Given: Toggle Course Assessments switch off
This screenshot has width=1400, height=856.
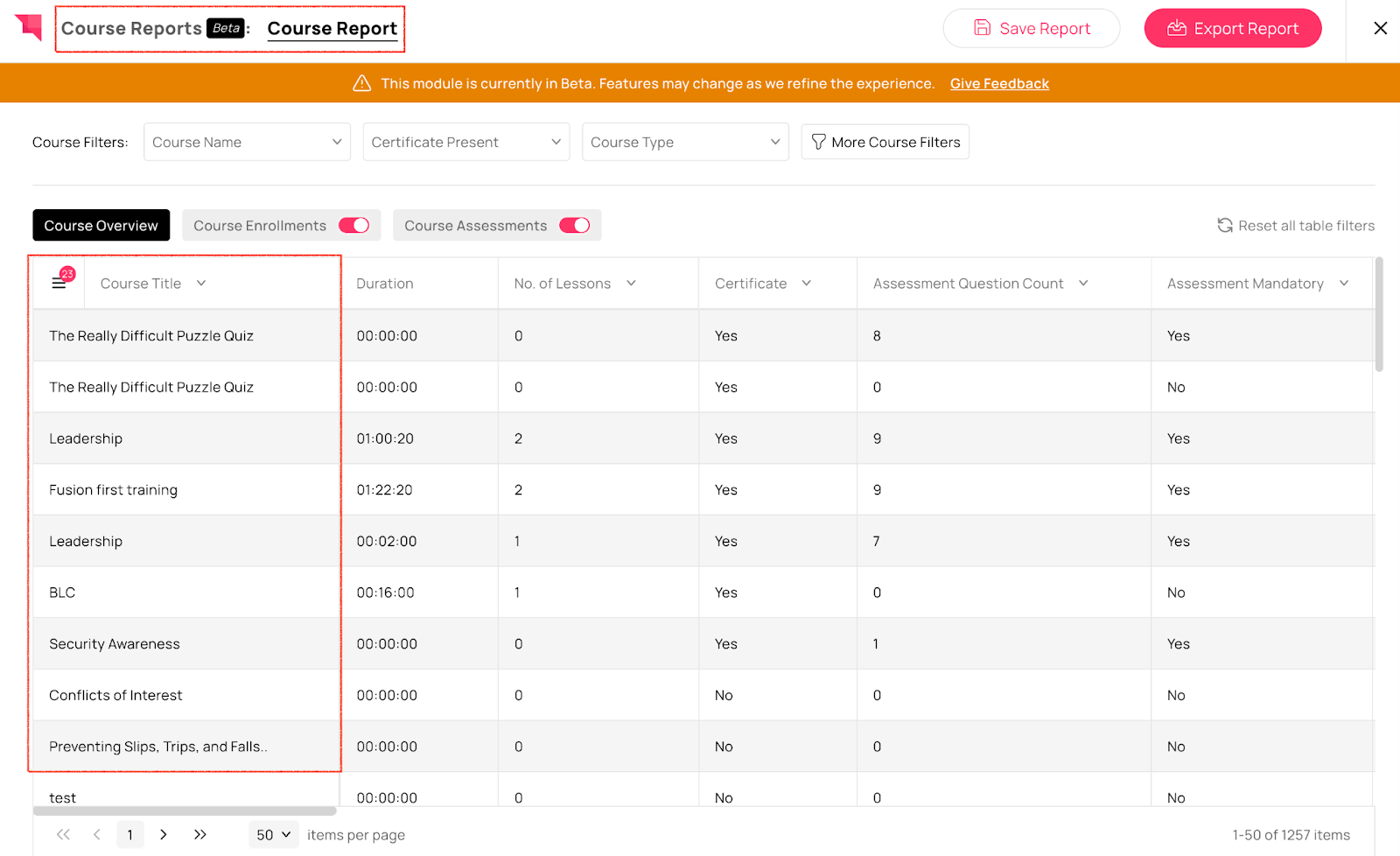Looking at the screenshot, I should tap(575, 226).
